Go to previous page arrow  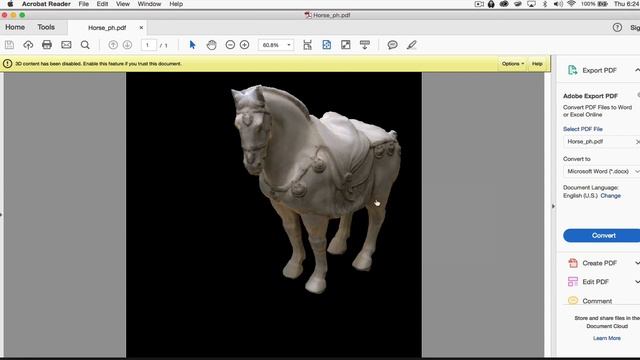(113, 45)
